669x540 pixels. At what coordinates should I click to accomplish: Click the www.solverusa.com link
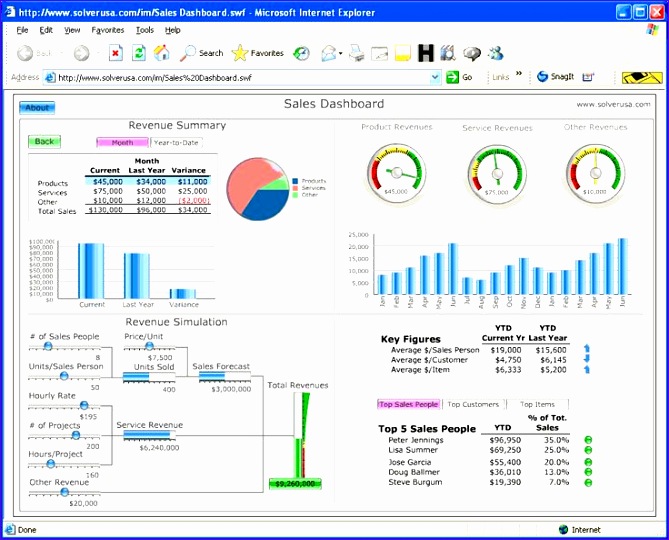(x=613, y=104)
